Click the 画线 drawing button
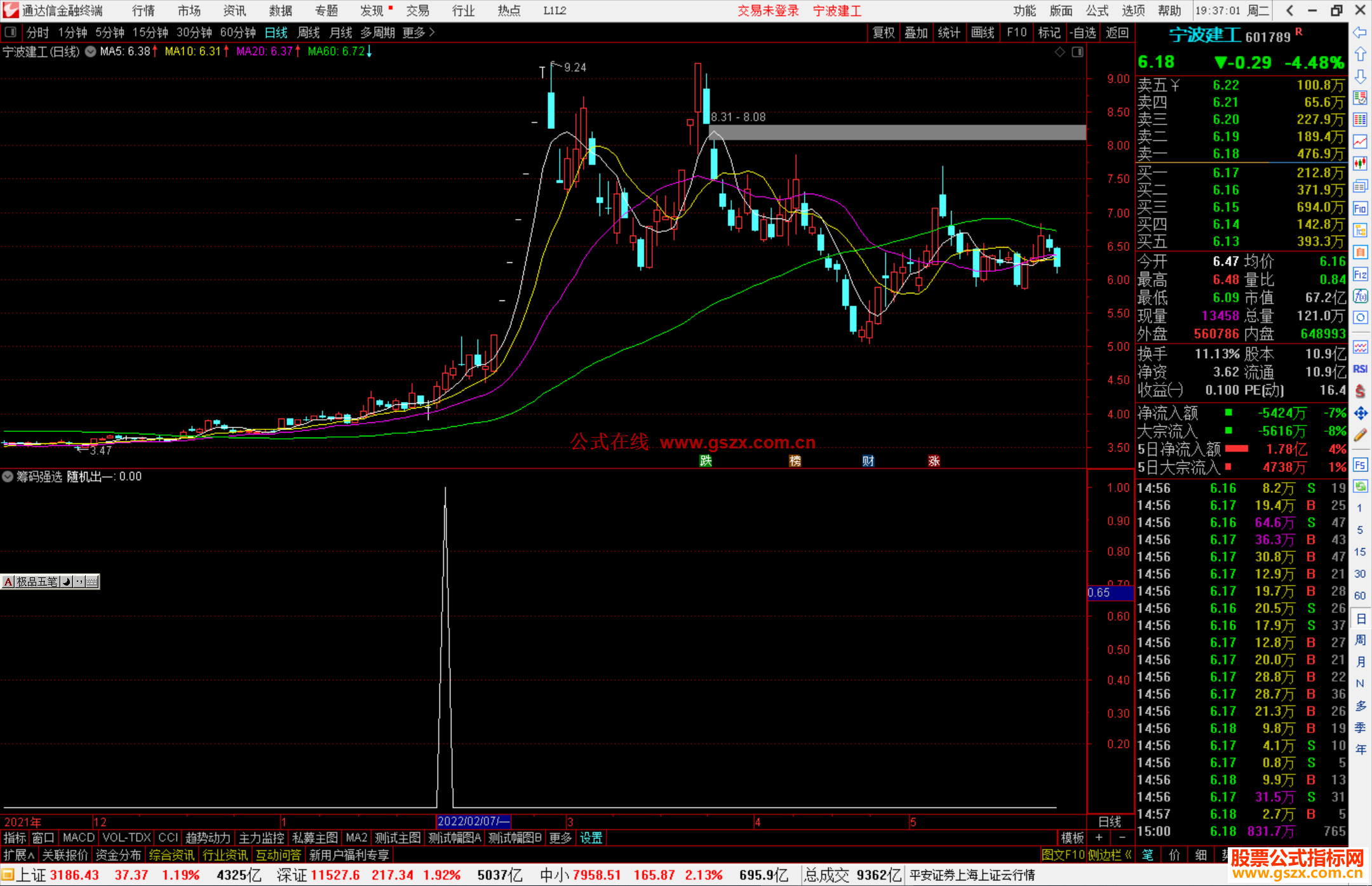Viewport: 1372px width, 886px height. tap(983, 32)
